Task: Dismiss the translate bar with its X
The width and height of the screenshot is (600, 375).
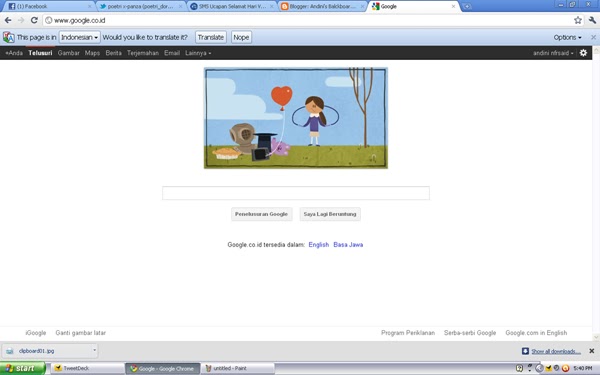Action: click(x=593, y=37)
